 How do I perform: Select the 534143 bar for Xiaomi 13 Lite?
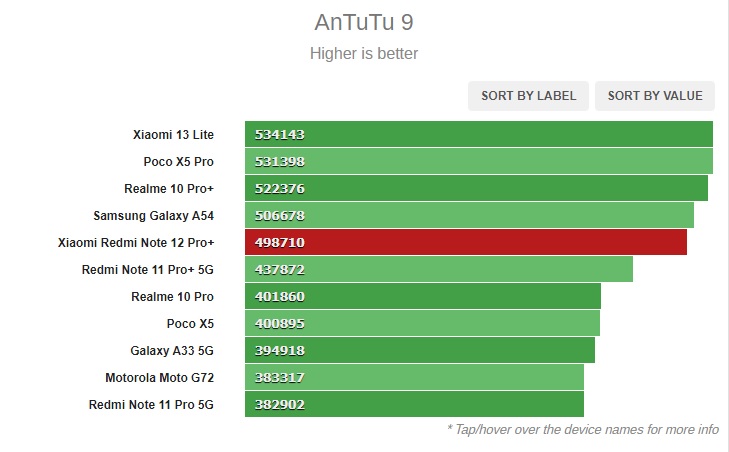coord(479,134)
